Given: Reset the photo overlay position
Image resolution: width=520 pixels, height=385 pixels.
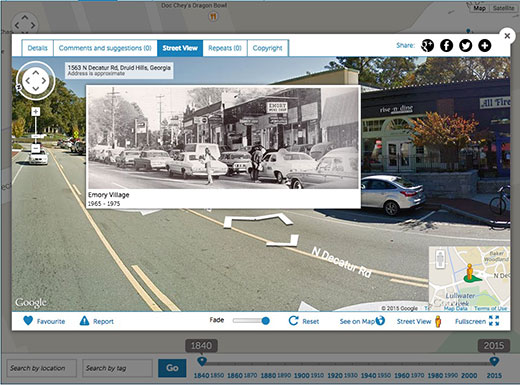Looking at the screenshot, I should click(x=303, y=321).
